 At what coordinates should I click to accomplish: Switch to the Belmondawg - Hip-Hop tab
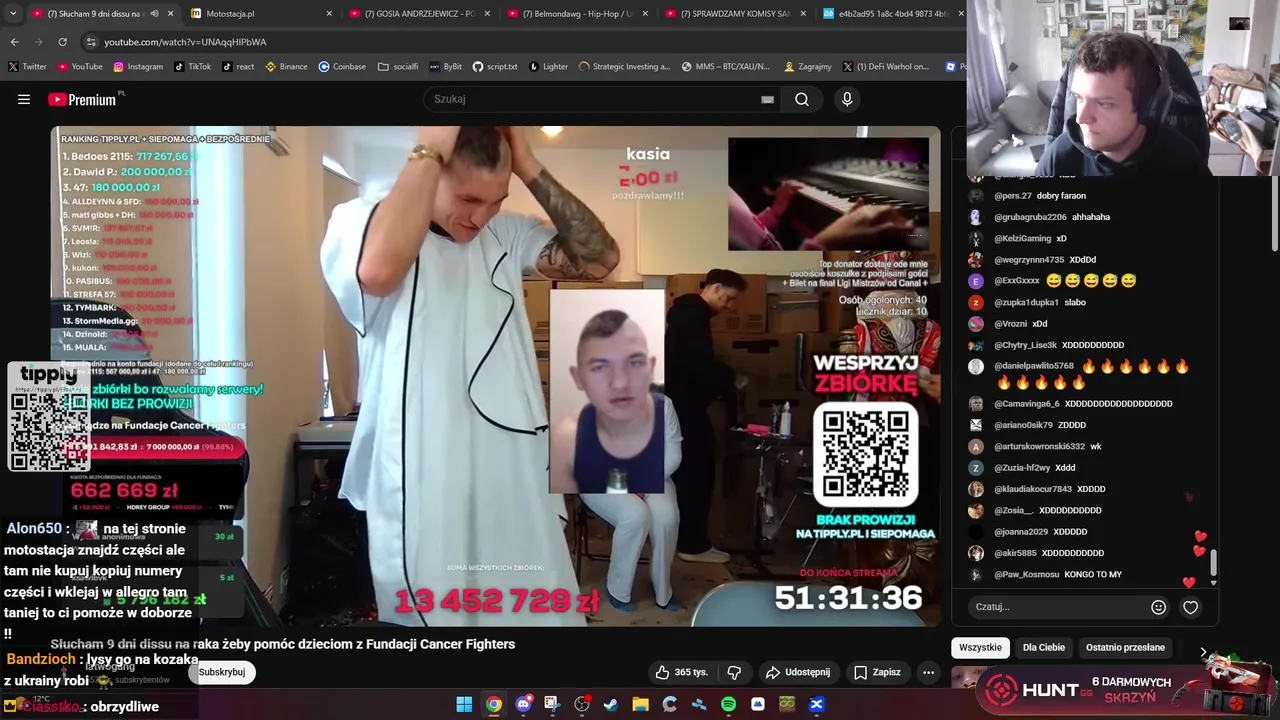[576, 14]
